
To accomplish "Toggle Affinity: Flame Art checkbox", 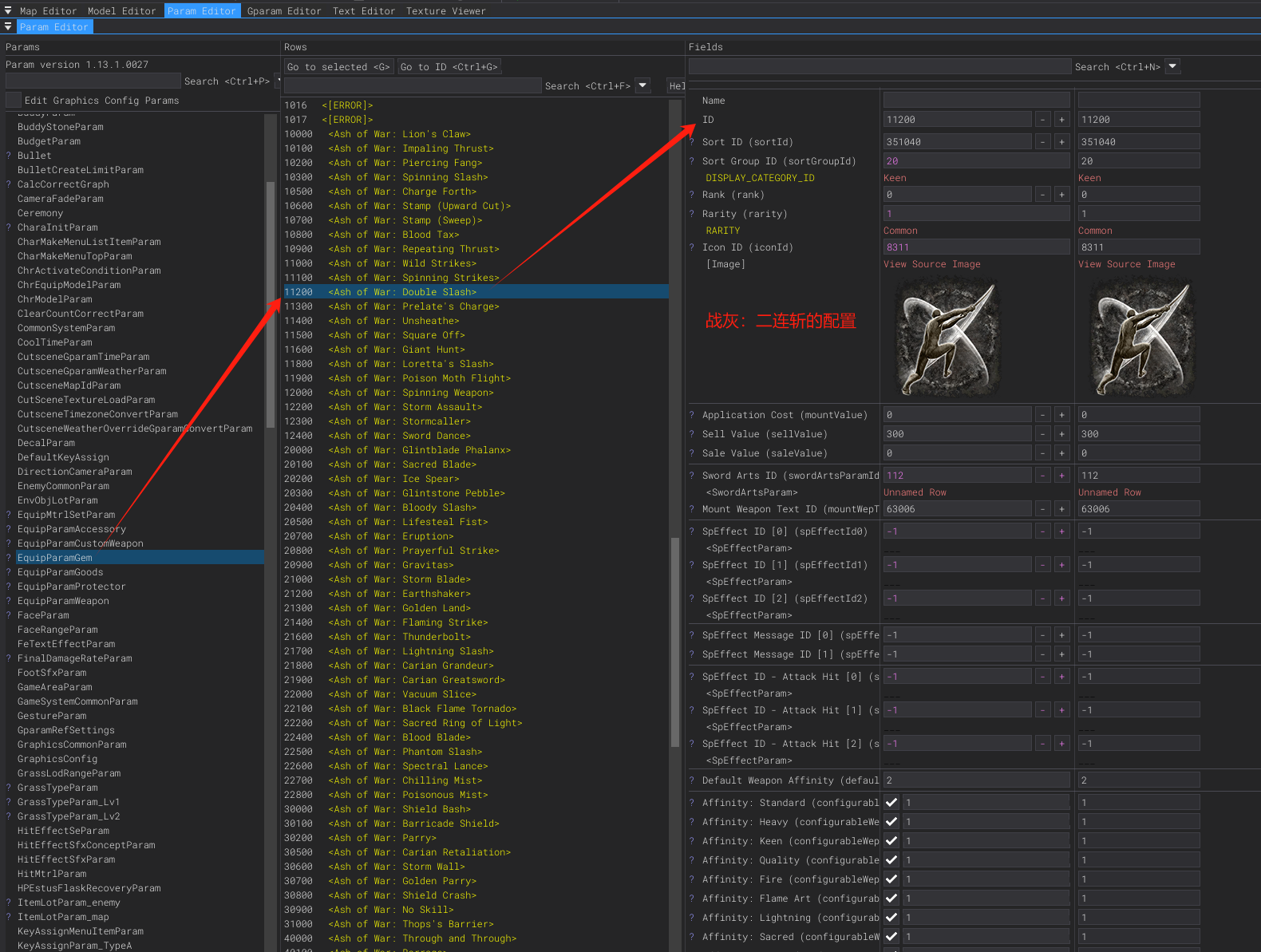I will click(x=891, y=899).
